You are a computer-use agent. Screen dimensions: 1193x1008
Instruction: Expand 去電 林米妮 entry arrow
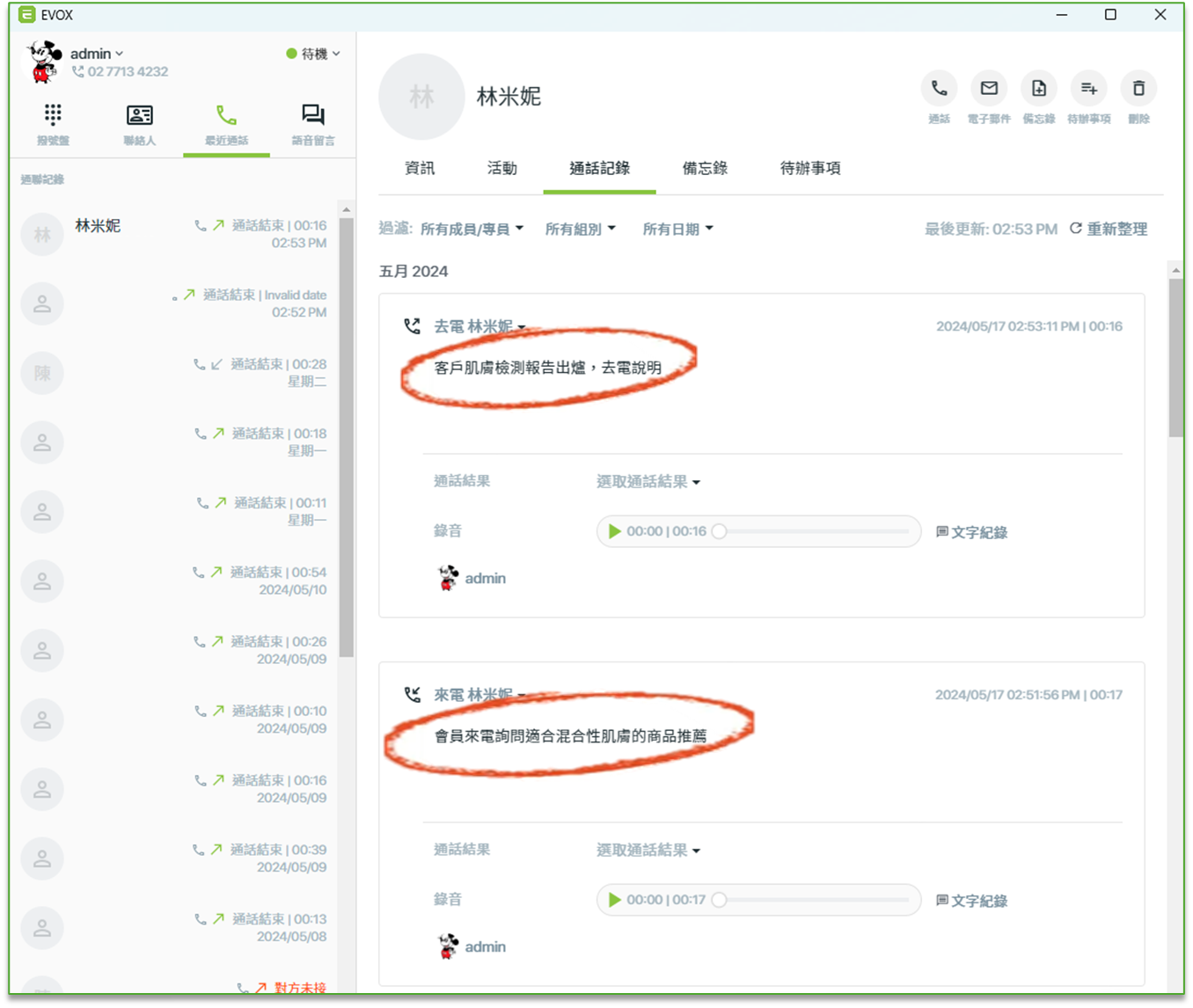pos(522,327)
